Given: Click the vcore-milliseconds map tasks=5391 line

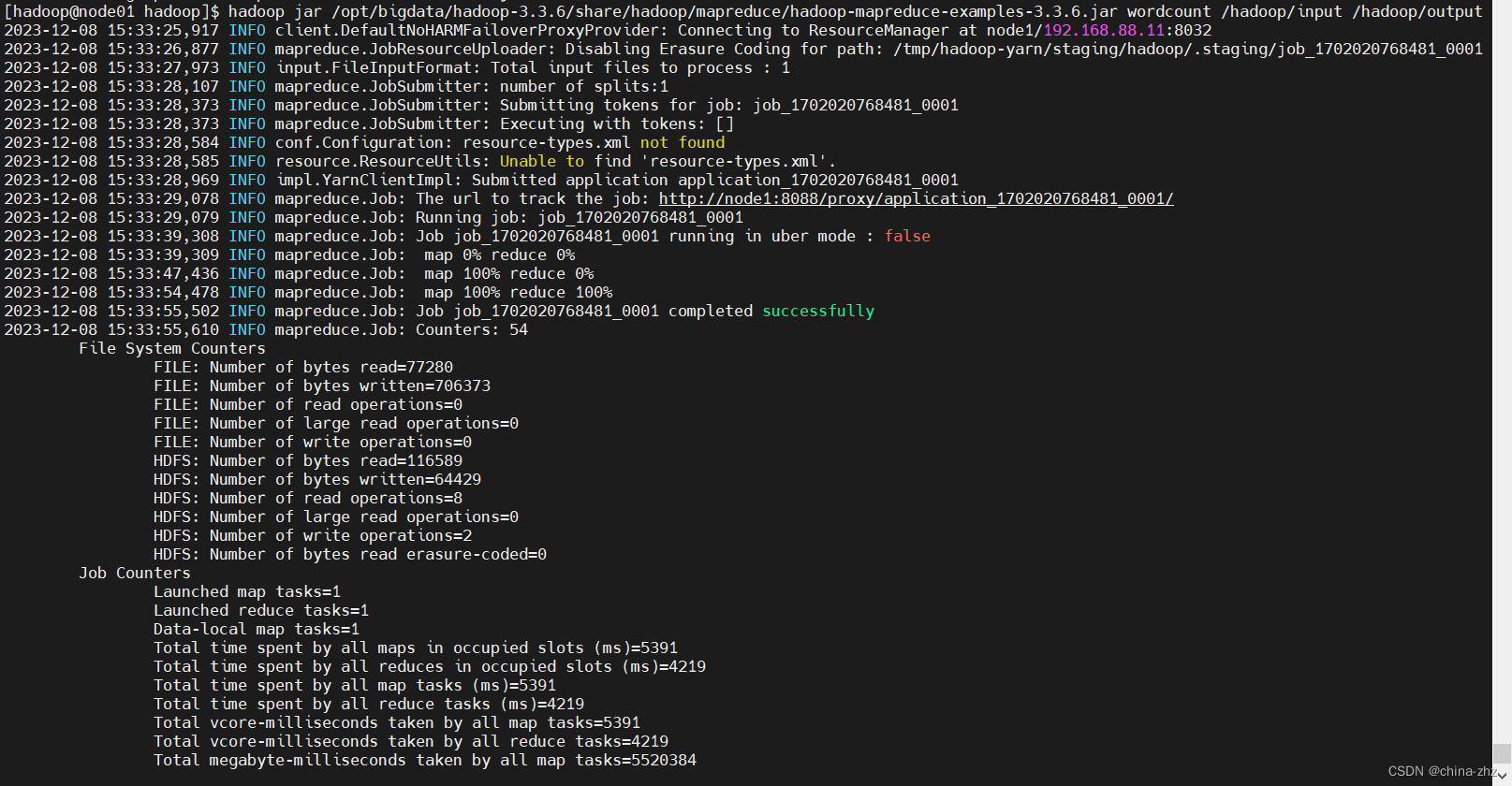Looking at the screenshot, I should pyautogui.click(x=397, y=722).
